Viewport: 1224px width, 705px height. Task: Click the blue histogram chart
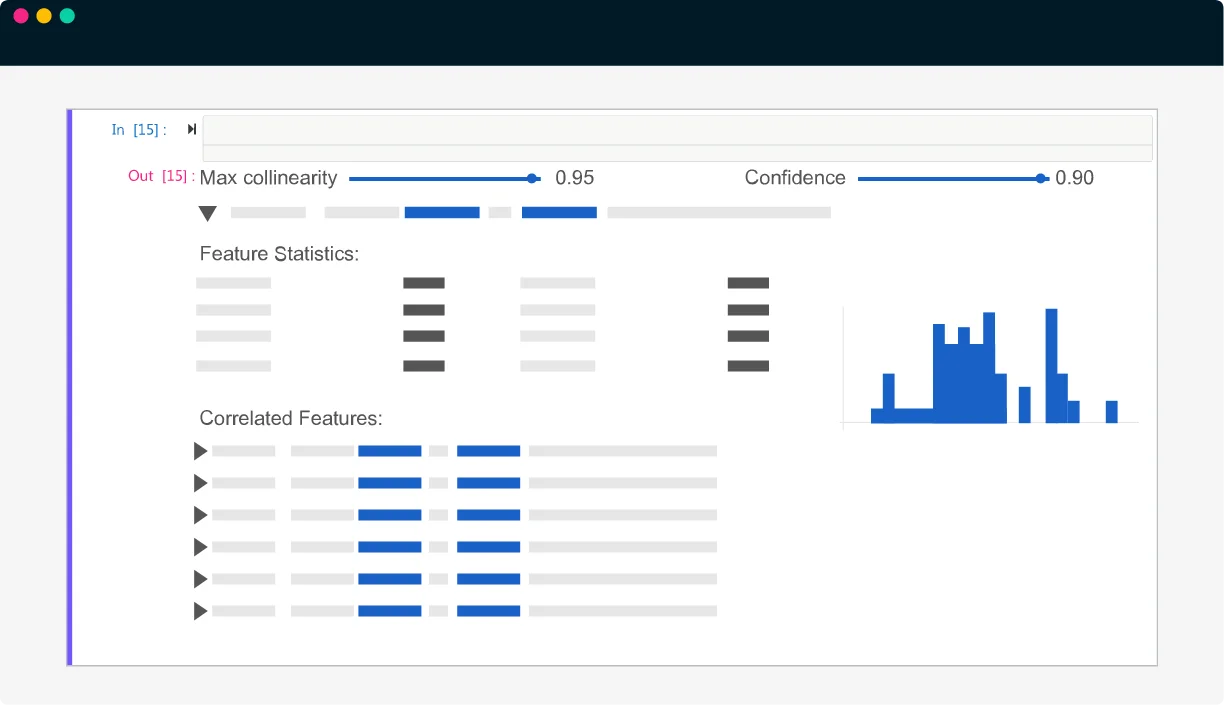(990, 367)
